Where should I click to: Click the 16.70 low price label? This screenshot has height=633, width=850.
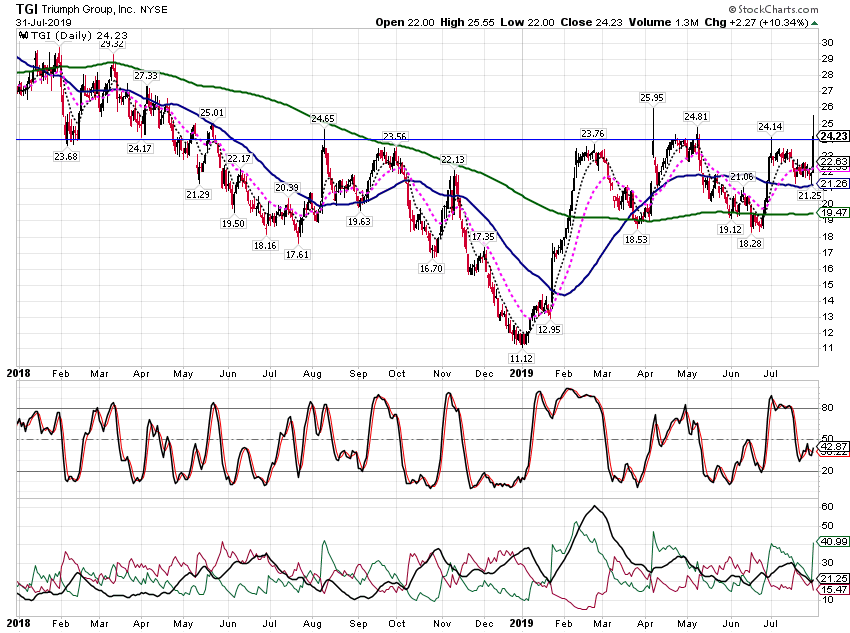coord(431,268)
